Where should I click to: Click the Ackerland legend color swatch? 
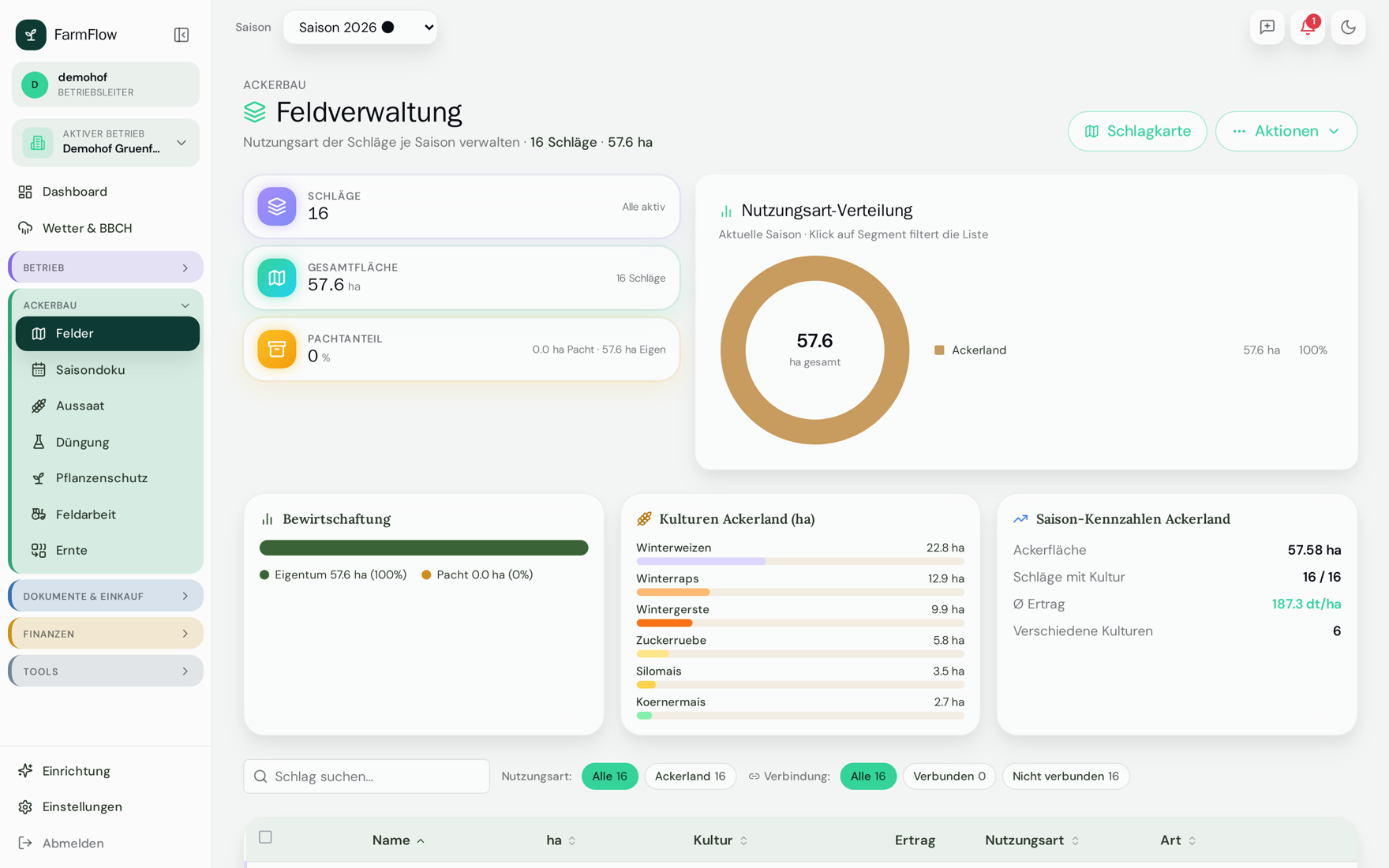pos(939,350)
